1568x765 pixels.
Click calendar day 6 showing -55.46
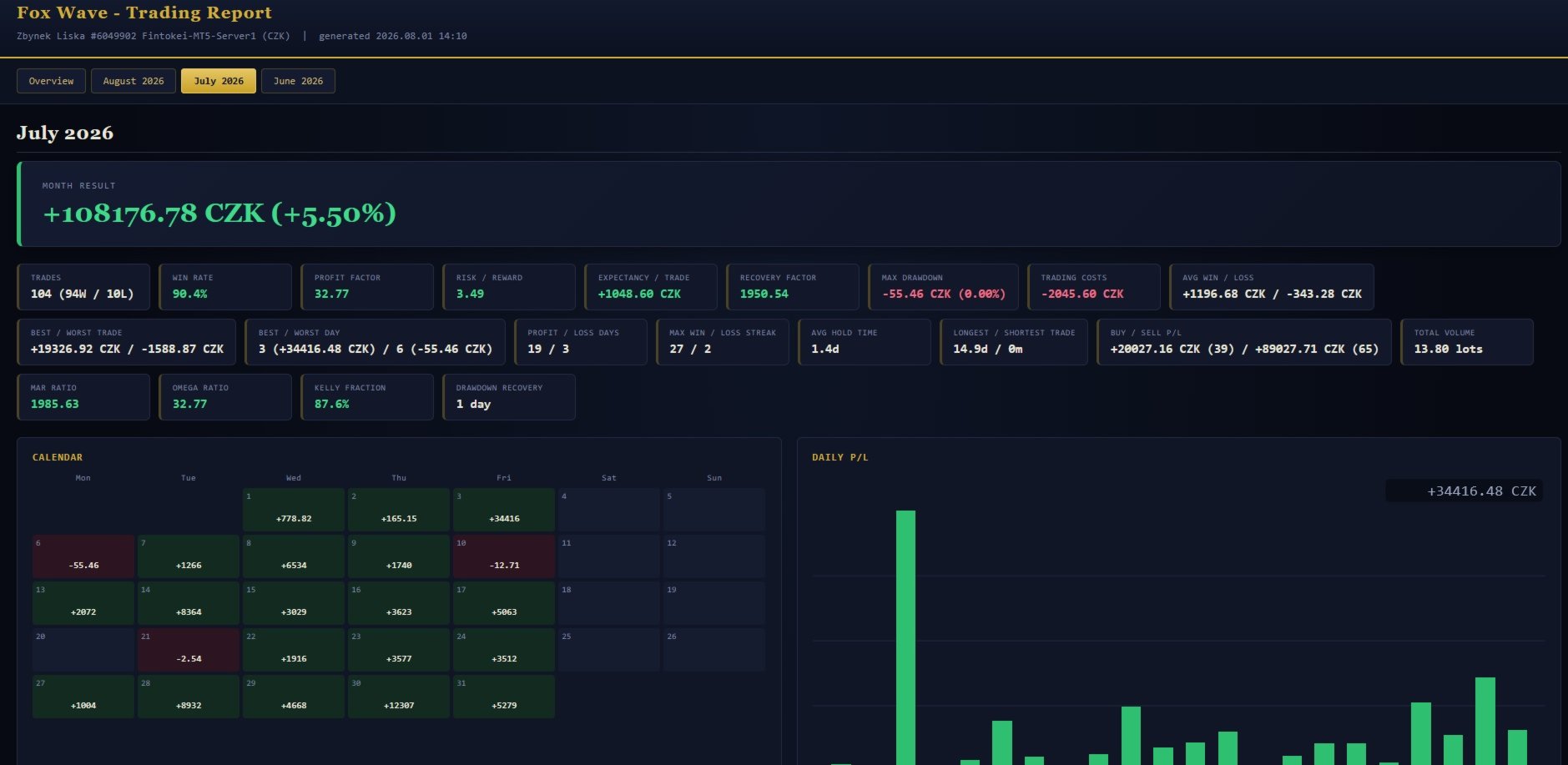pos(83,556)
